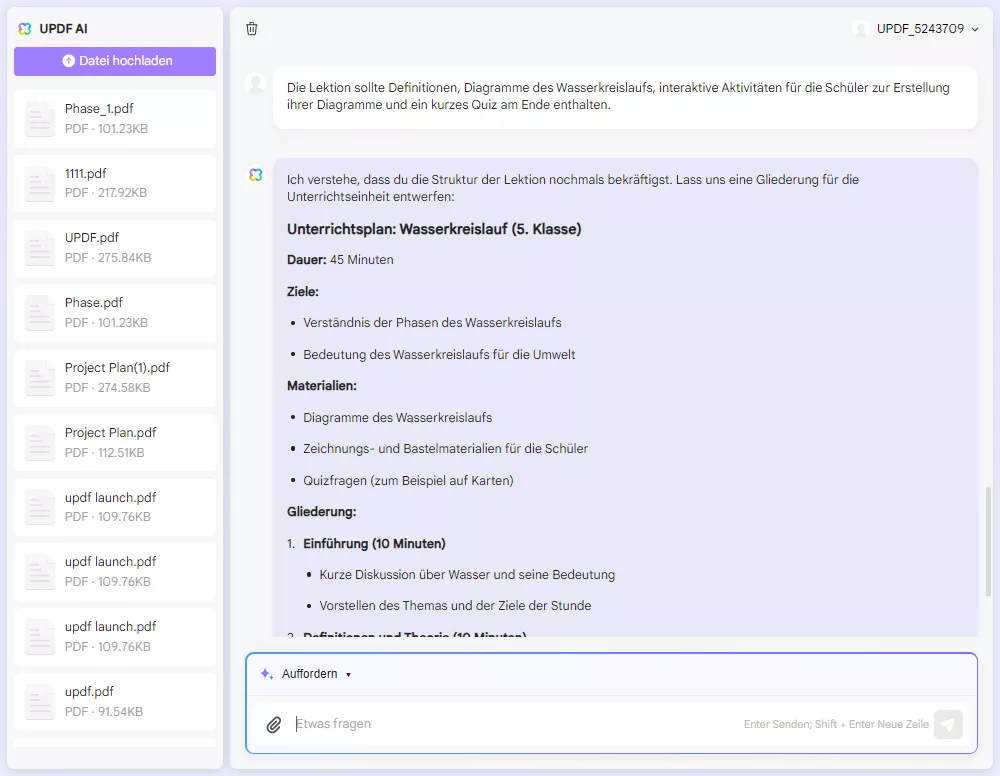Click the AI reply opening Ich verstehe
This screenshot has width=1000, height=776.
(x=573, y=188)
